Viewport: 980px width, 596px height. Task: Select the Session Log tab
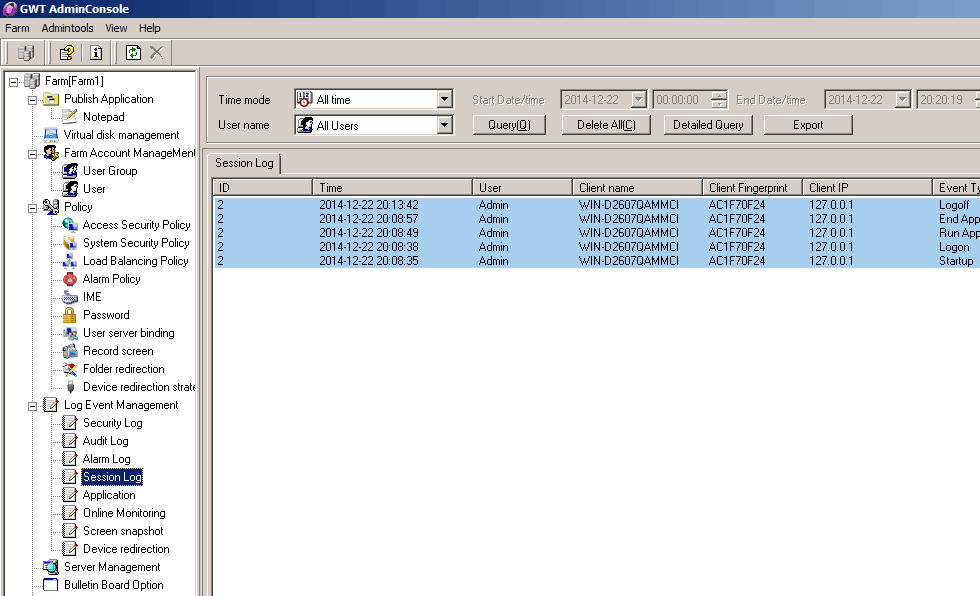tap(246, 163)
